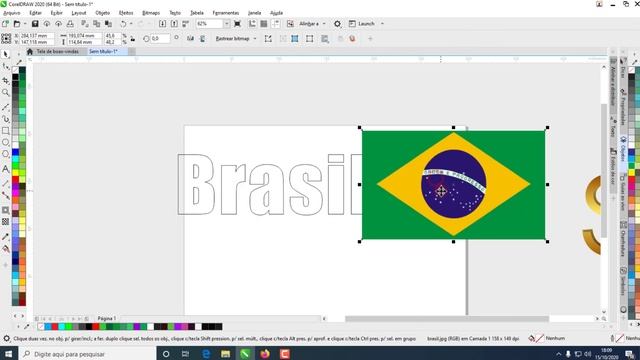Click the Crop bitmap icon

[x=268, y=39]
